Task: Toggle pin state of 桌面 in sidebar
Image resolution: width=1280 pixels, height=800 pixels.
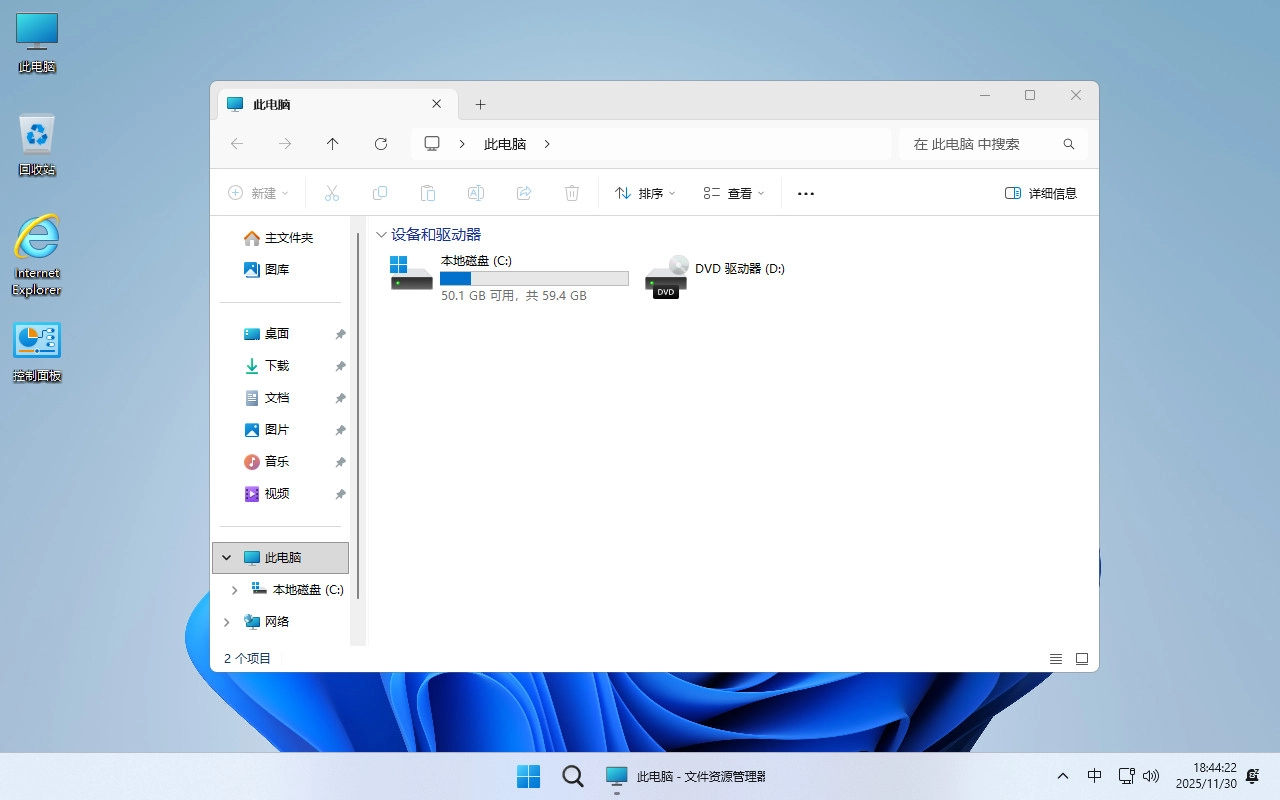Action: point(340,333)
